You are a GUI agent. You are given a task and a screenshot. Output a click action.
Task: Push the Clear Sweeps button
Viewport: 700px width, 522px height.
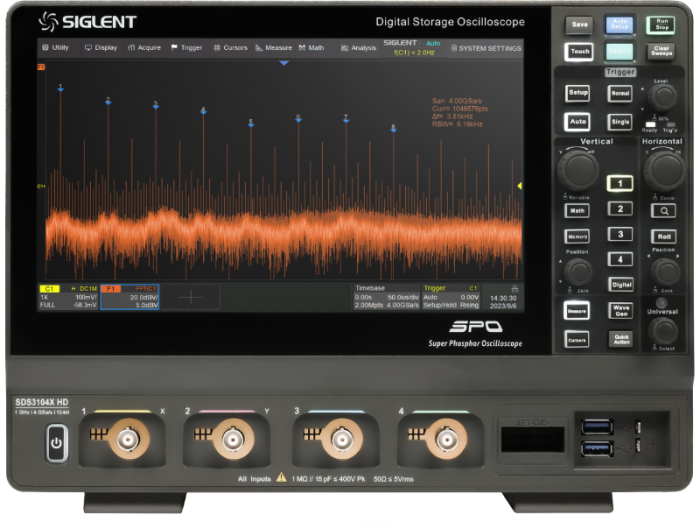tap(661, 51)
